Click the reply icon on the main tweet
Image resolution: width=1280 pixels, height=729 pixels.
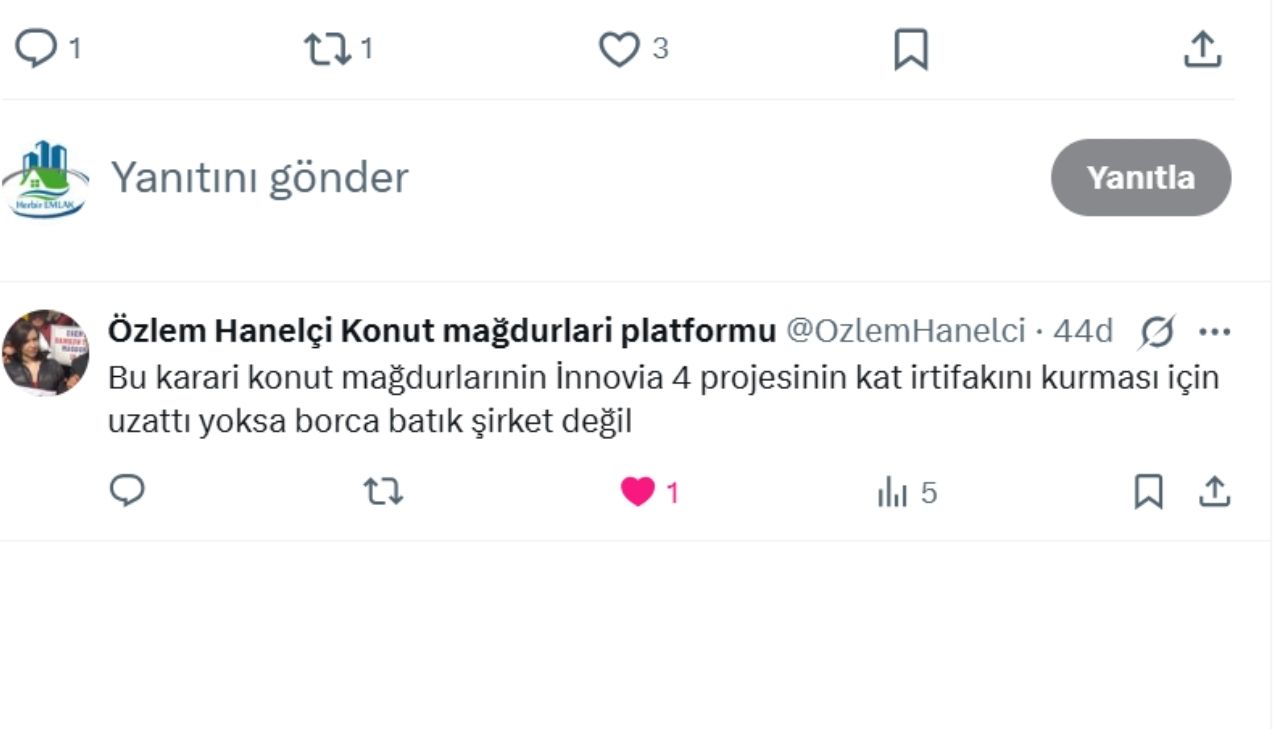[36, 49]
